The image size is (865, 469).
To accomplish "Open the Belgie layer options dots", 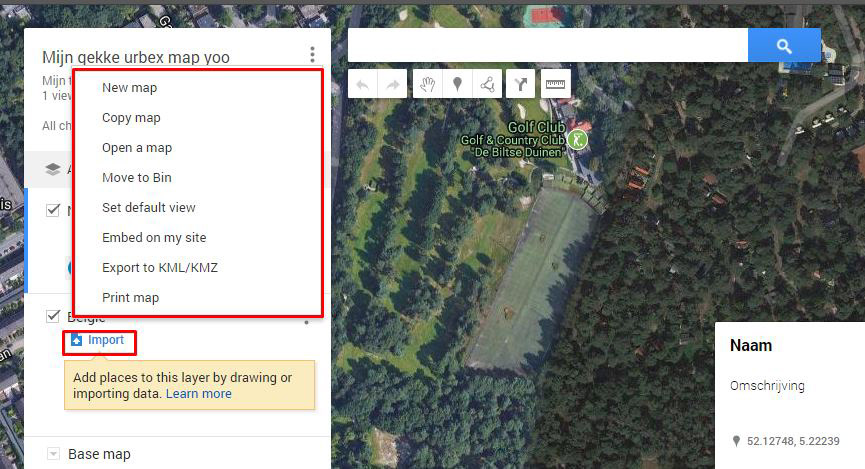I will click(307, 321).
